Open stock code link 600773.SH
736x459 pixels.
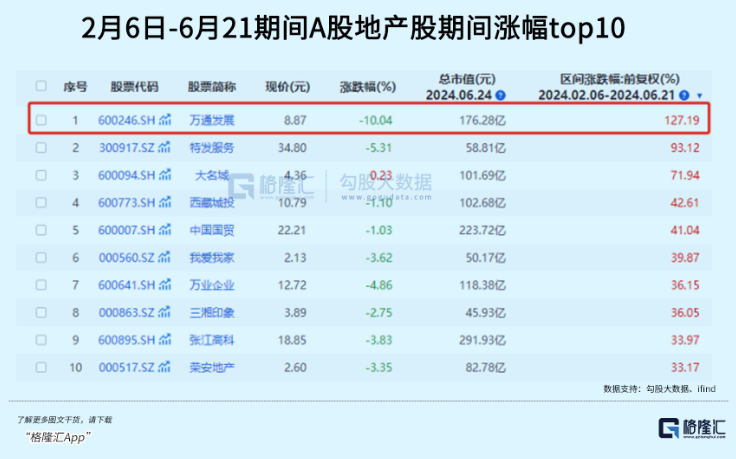127,202
